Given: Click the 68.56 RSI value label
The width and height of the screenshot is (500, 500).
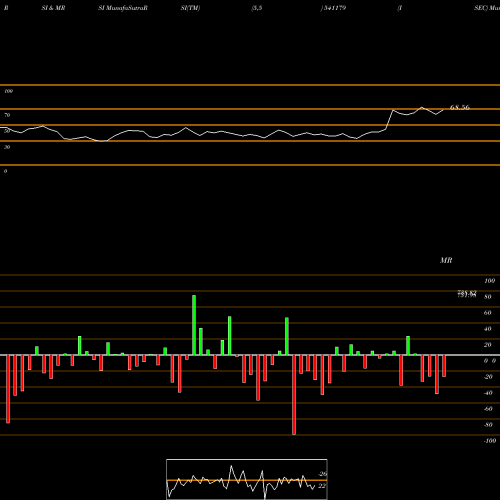Looking at the screenshot, I should 460,107.
